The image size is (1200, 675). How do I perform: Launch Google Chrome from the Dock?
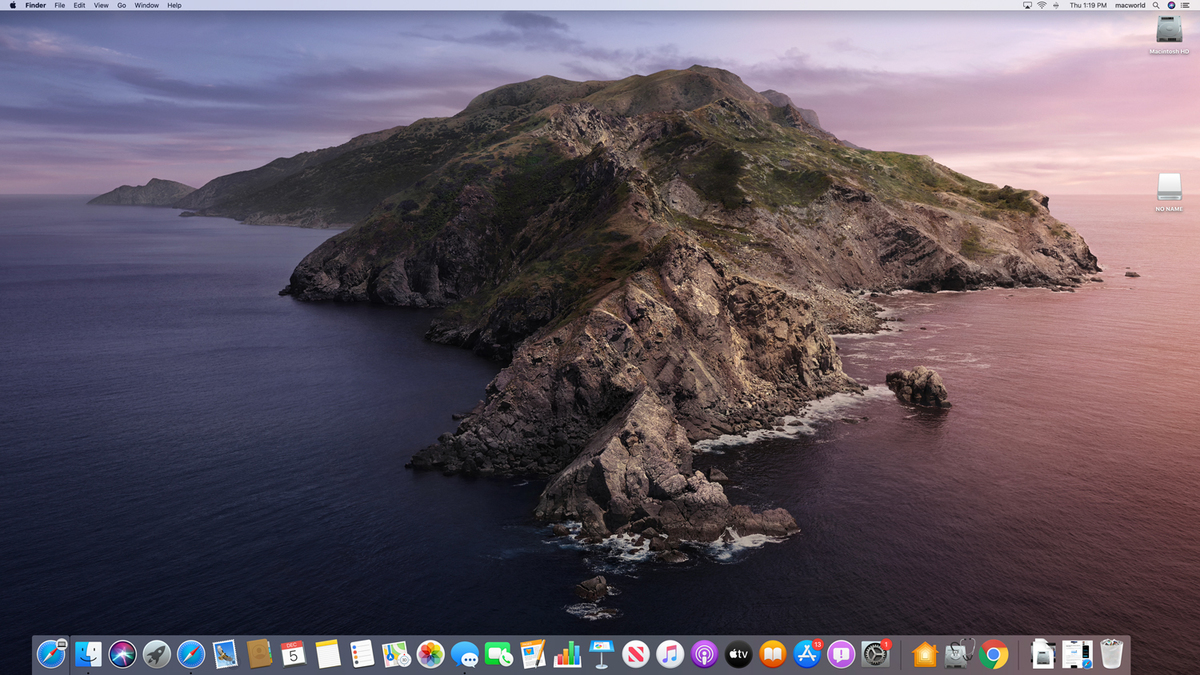click(x=993, y=654)
